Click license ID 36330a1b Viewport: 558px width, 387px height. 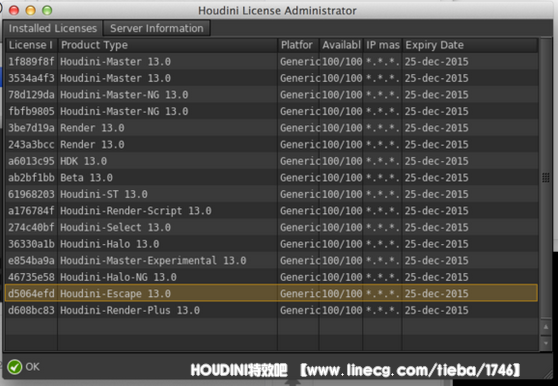tap(31, 244)
